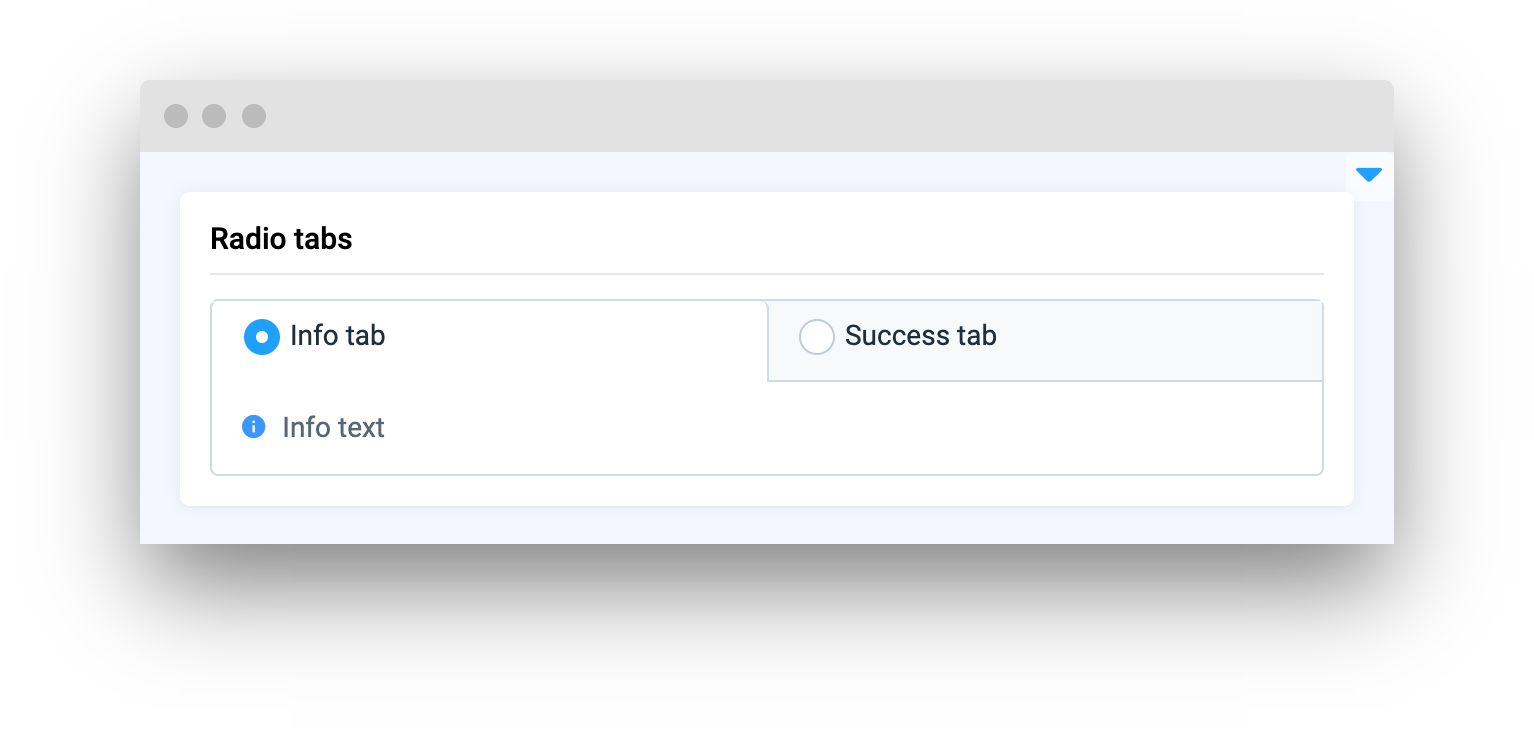Click blank area of the tab content panel
Image resolution: width=1534 pixels, height=744 pixels.
click(x=800, y=430)
